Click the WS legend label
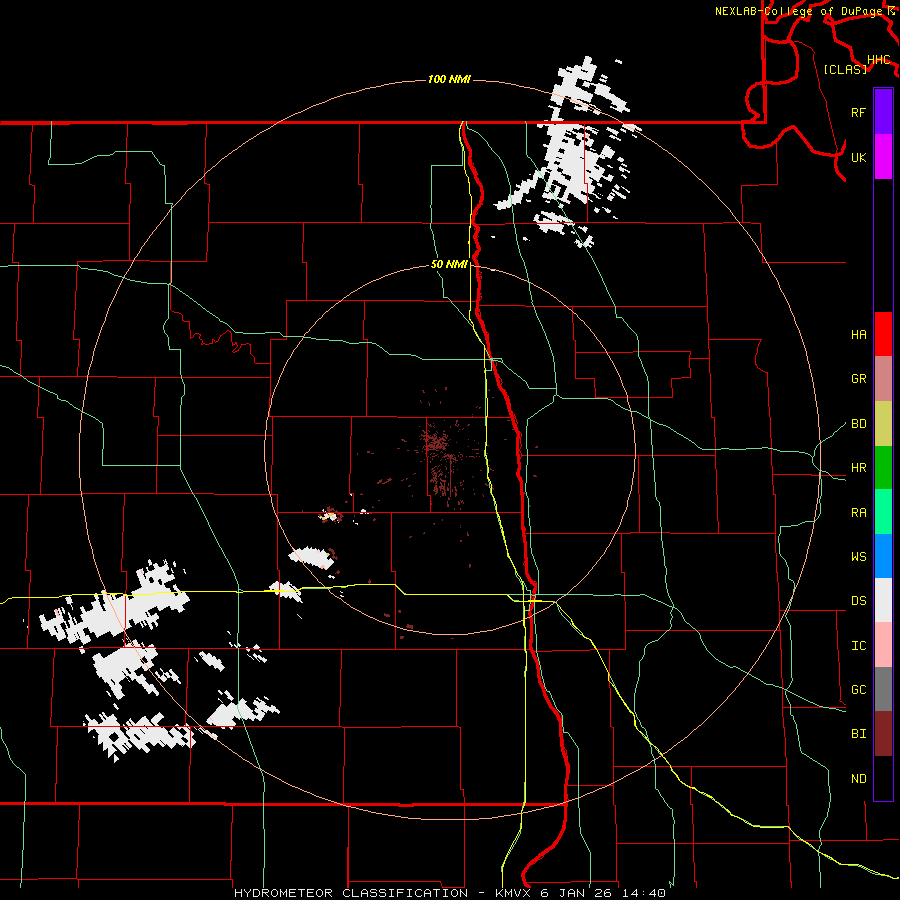 (858, 557)
